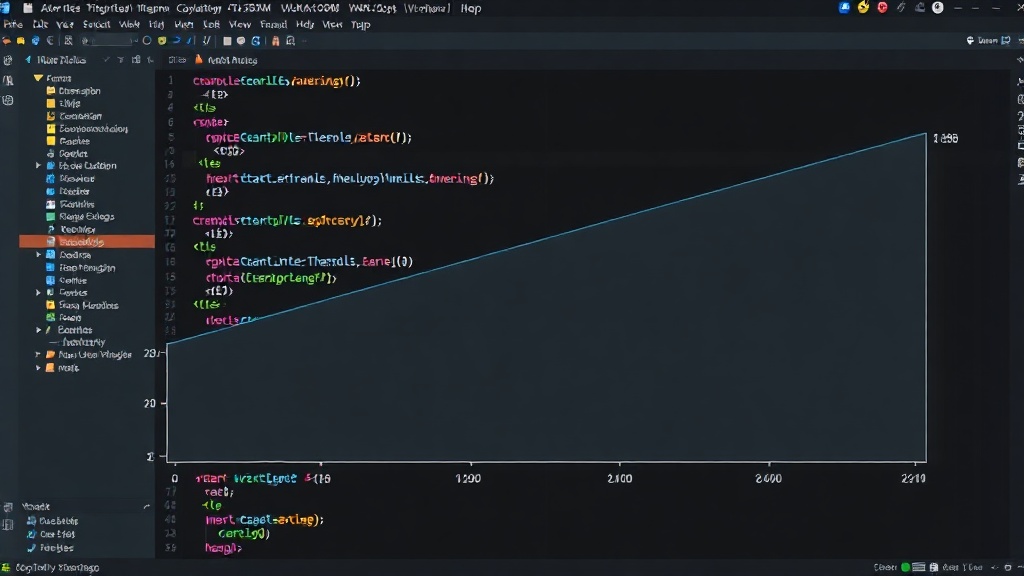Click the checkmark icon in explorer panel header
The height and width of the screenshot is (576, 1024).
click(106, 59)
